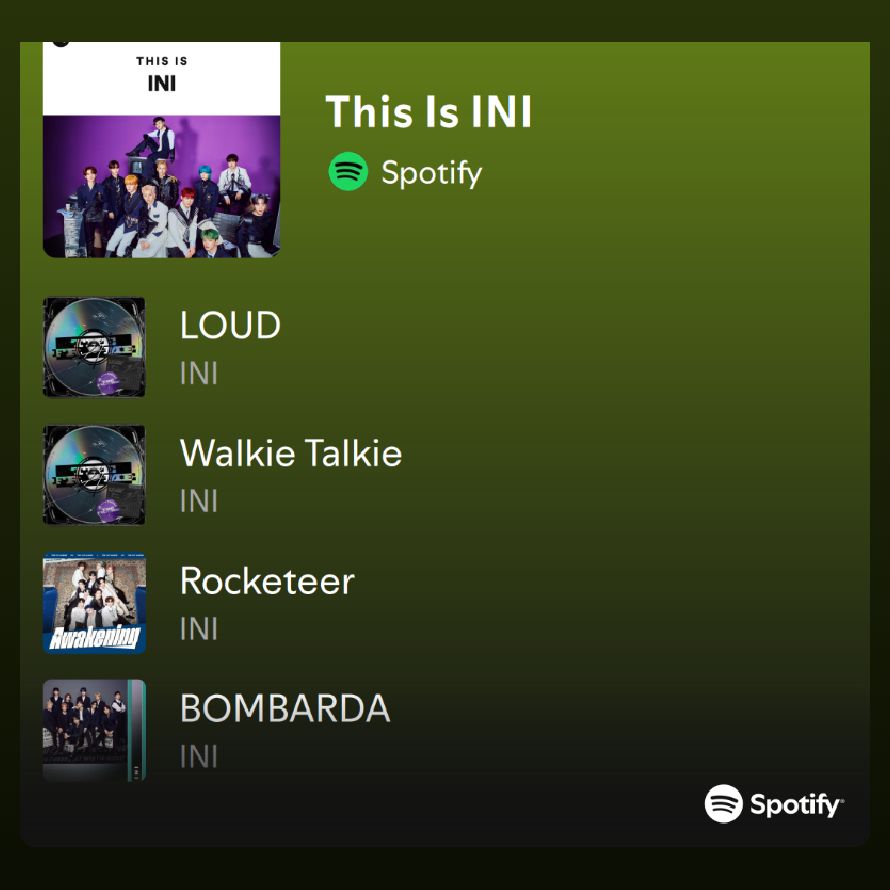
Task: Click the Spotify owner name under the title
Action: [431, 173]
